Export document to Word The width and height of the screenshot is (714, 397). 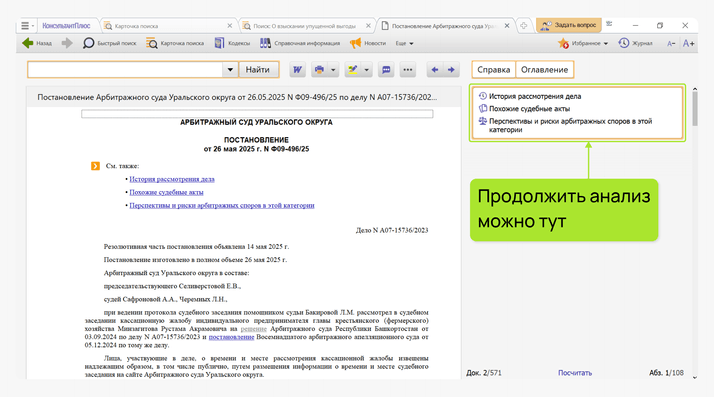(297, 70)
